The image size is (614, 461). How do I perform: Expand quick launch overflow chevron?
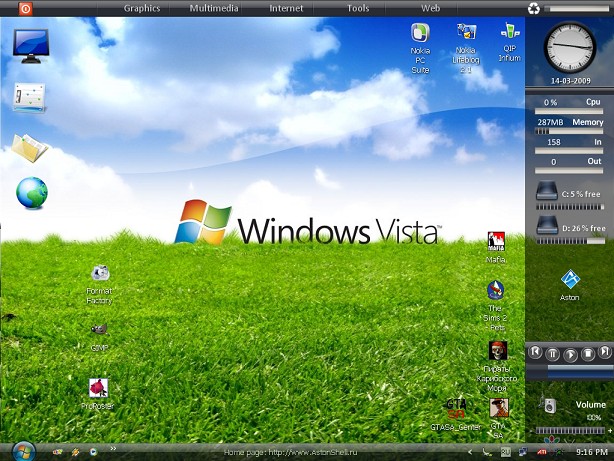pos(113,449)
